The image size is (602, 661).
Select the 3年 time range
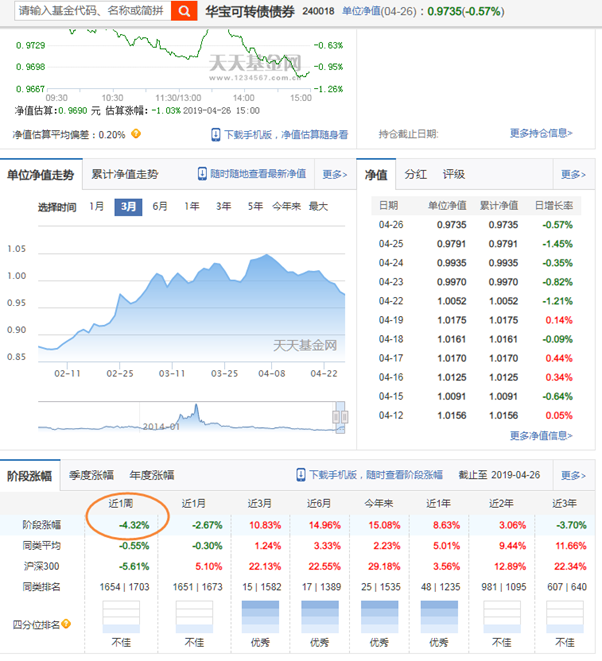tap(223, 207)
